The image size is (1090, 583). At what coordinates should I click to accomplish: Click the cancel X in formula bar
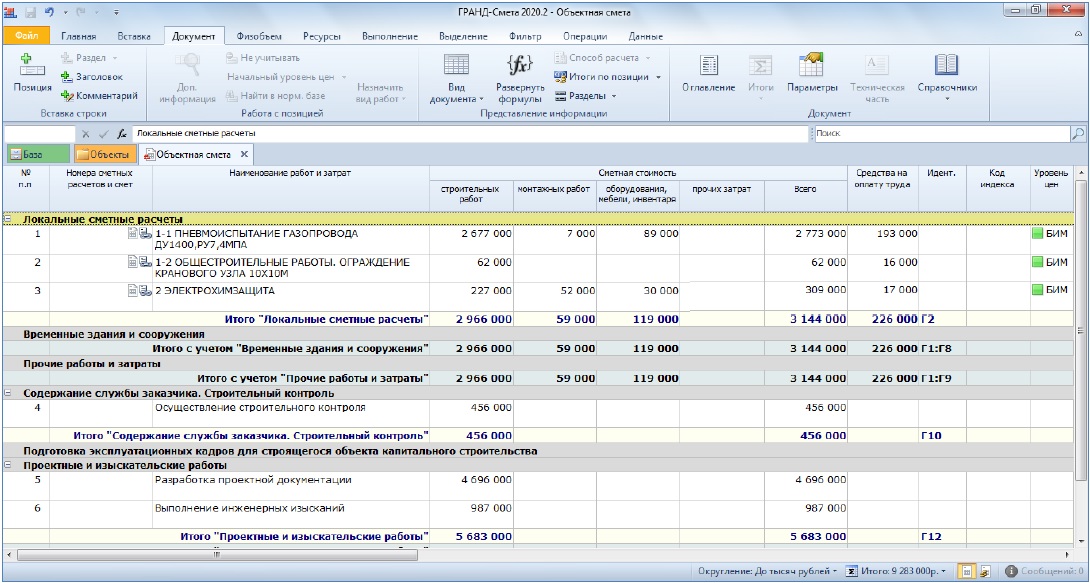tap(86, 133)
